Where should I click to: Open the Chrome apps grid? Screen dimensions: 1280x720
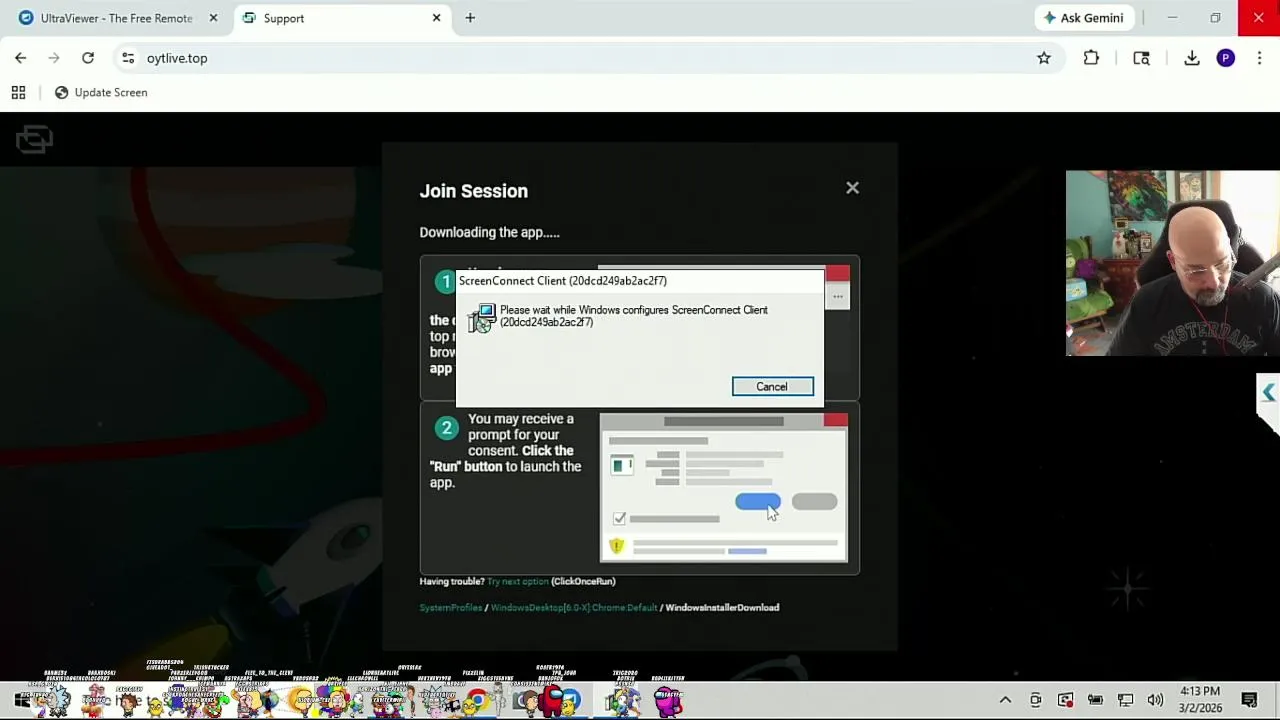coord(18,92)
